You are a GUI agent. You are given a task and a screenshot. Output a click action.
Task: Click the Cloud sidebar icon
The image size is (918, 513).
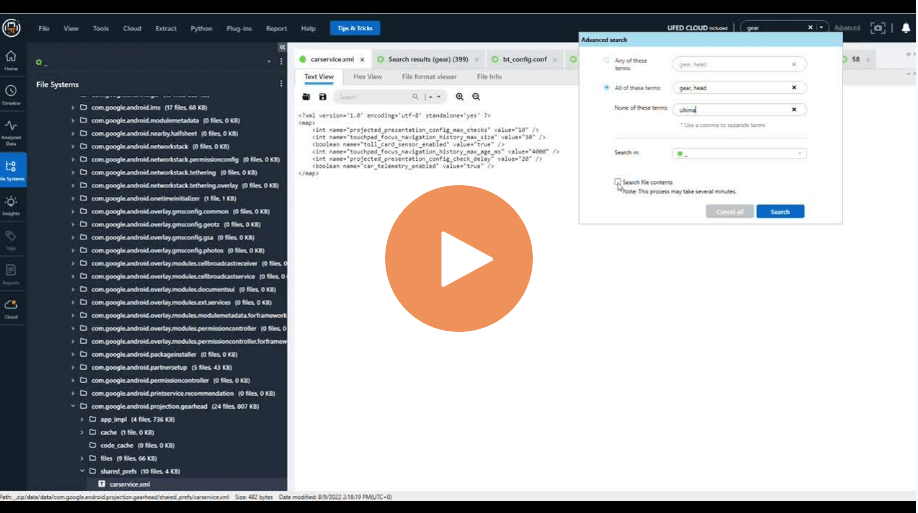(x=11, y=307)
